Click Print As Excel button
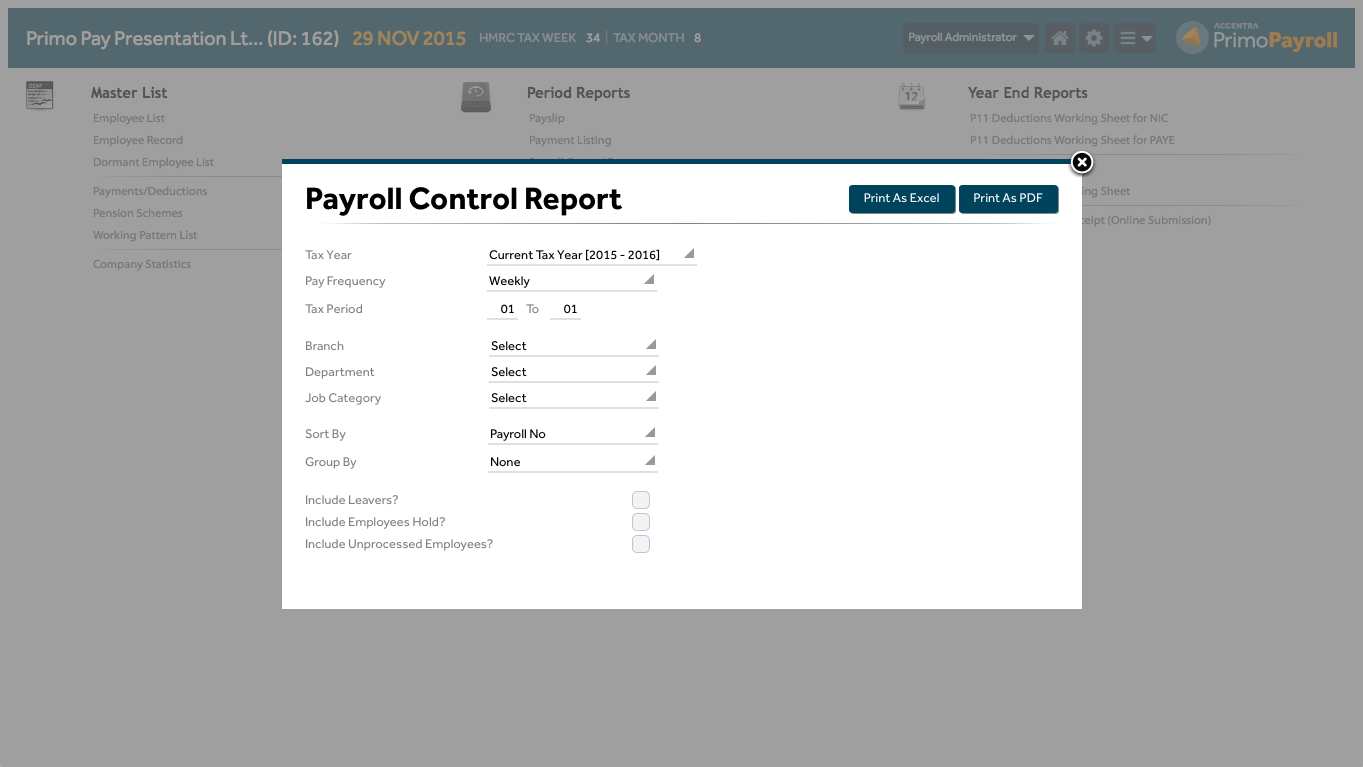Viewport: 1363px width, 767px height. (901, 198)
